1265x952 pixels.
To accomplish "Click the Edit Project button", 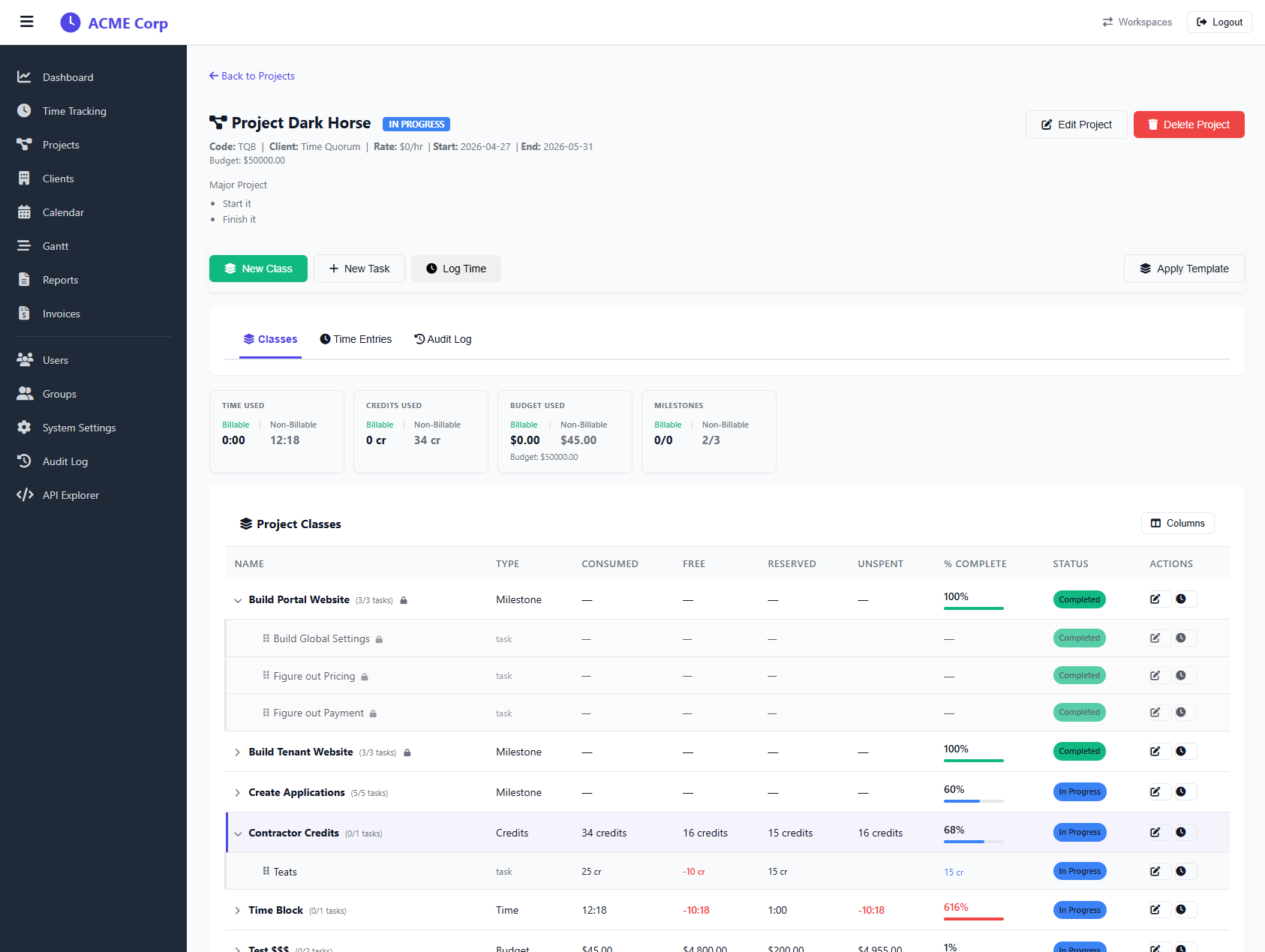I will (1076, 125).
